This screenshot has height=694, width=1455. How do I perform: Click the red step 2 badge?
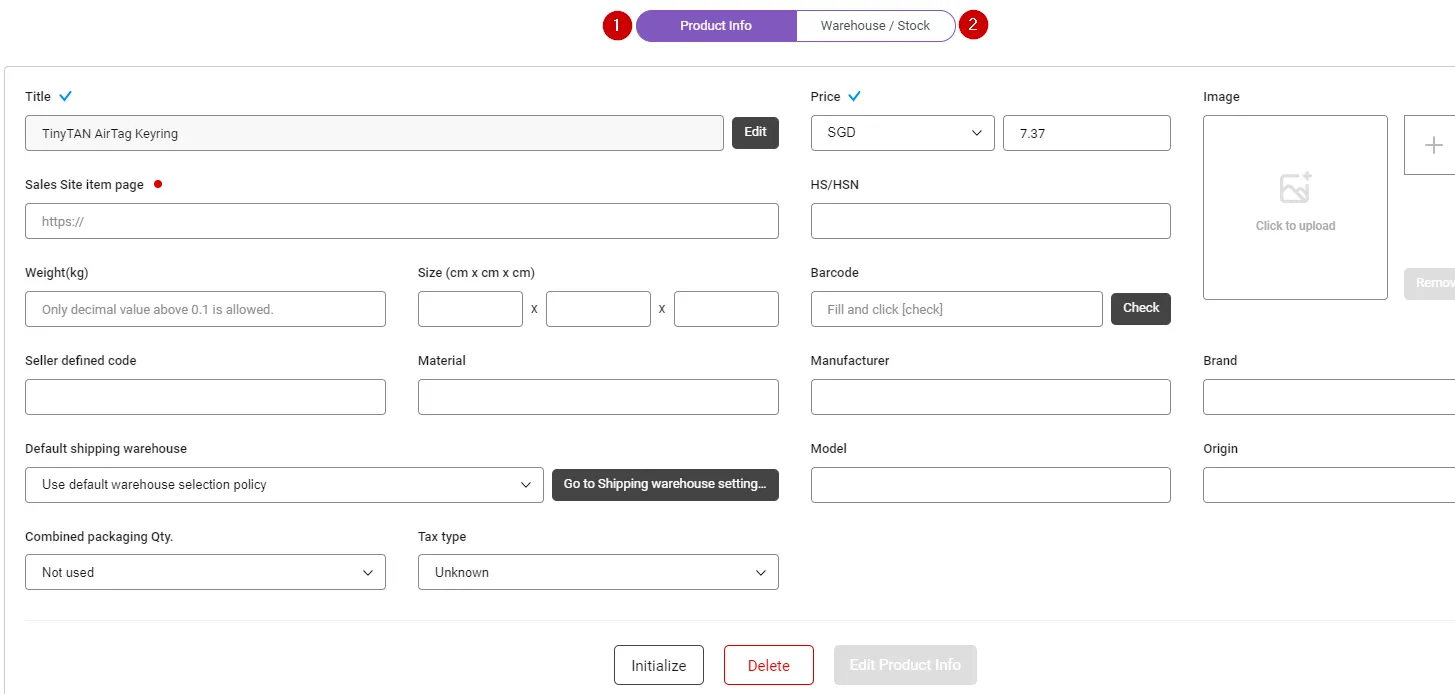(x=973, y=26)
